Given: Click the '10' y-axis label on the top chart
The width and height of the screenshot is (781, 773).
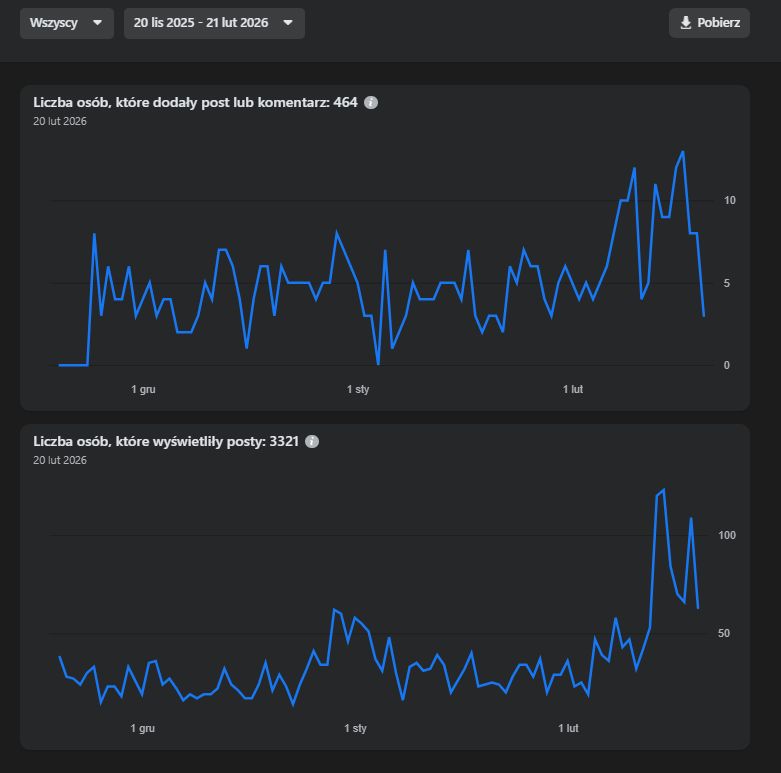Looking at the screenshot, I should pos(730,201).
